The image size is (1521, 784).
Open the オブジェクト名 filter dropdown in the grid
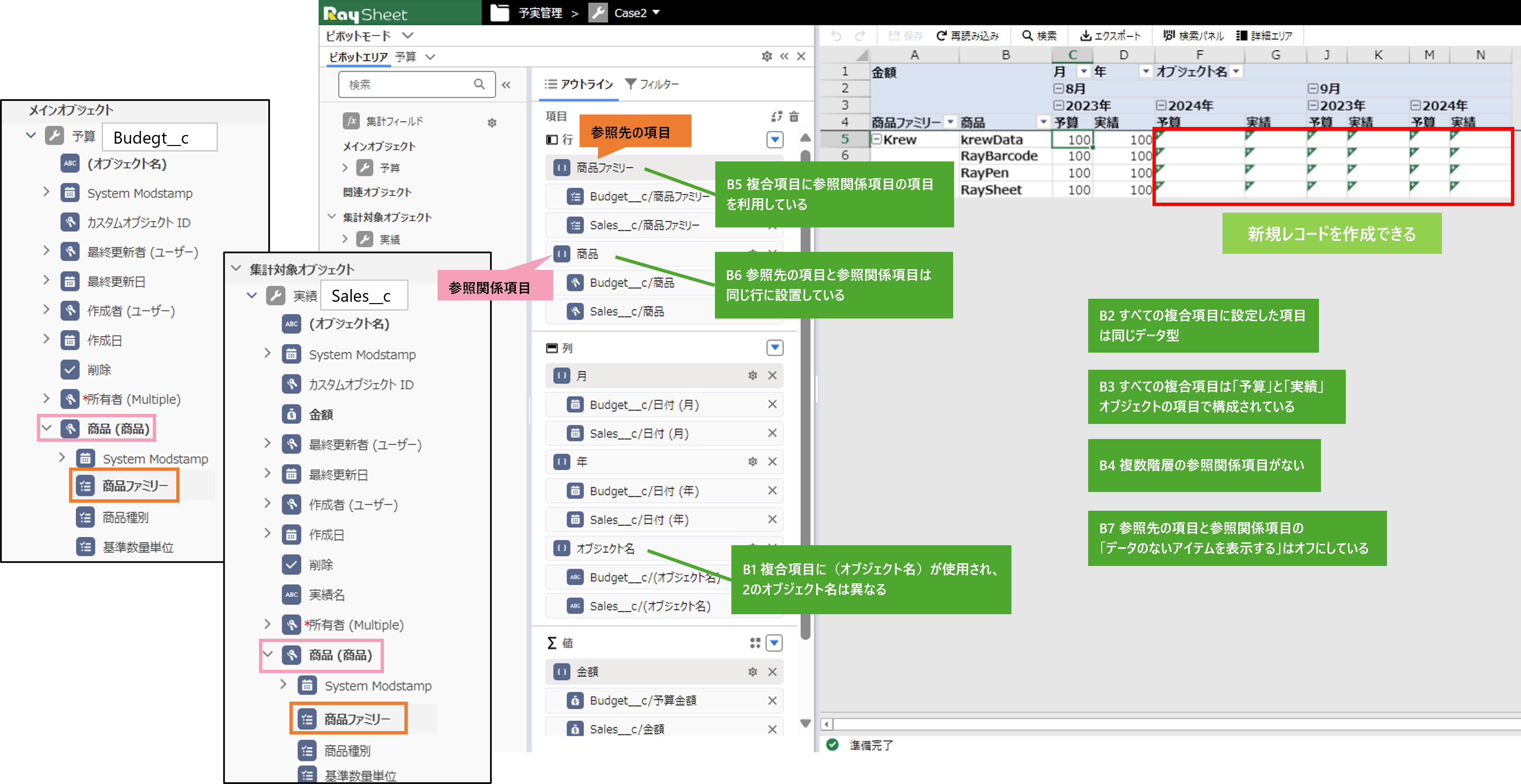point(1236,71)
